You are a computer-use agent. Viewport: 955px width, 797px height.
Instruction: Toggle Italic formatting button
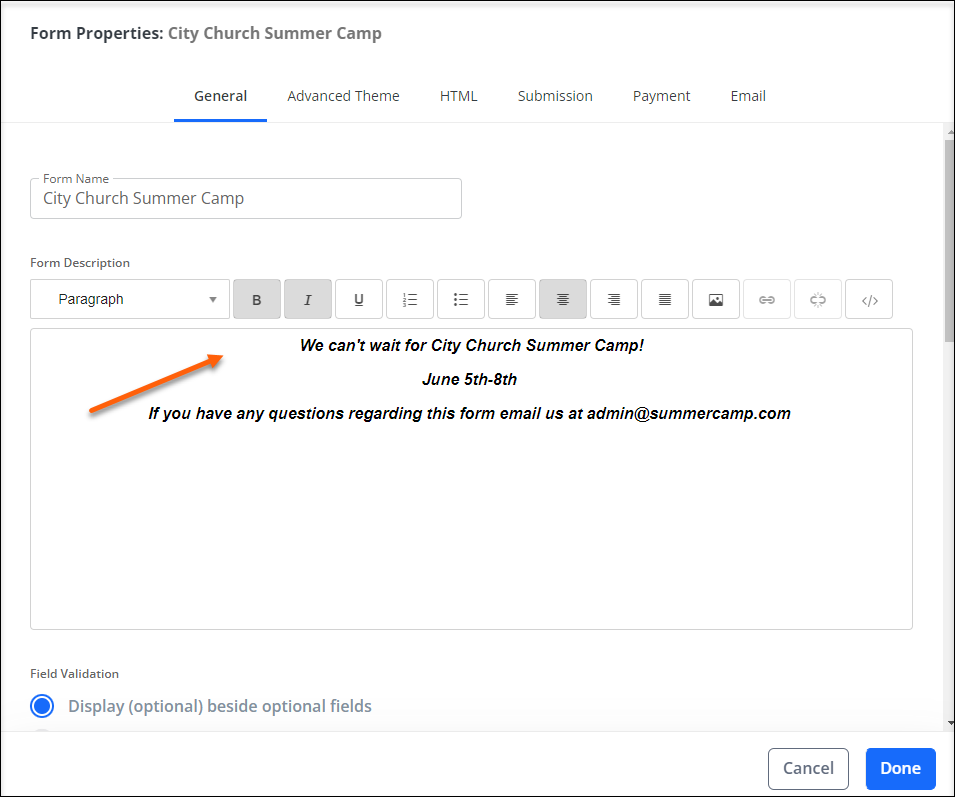[x=308, y=299]
